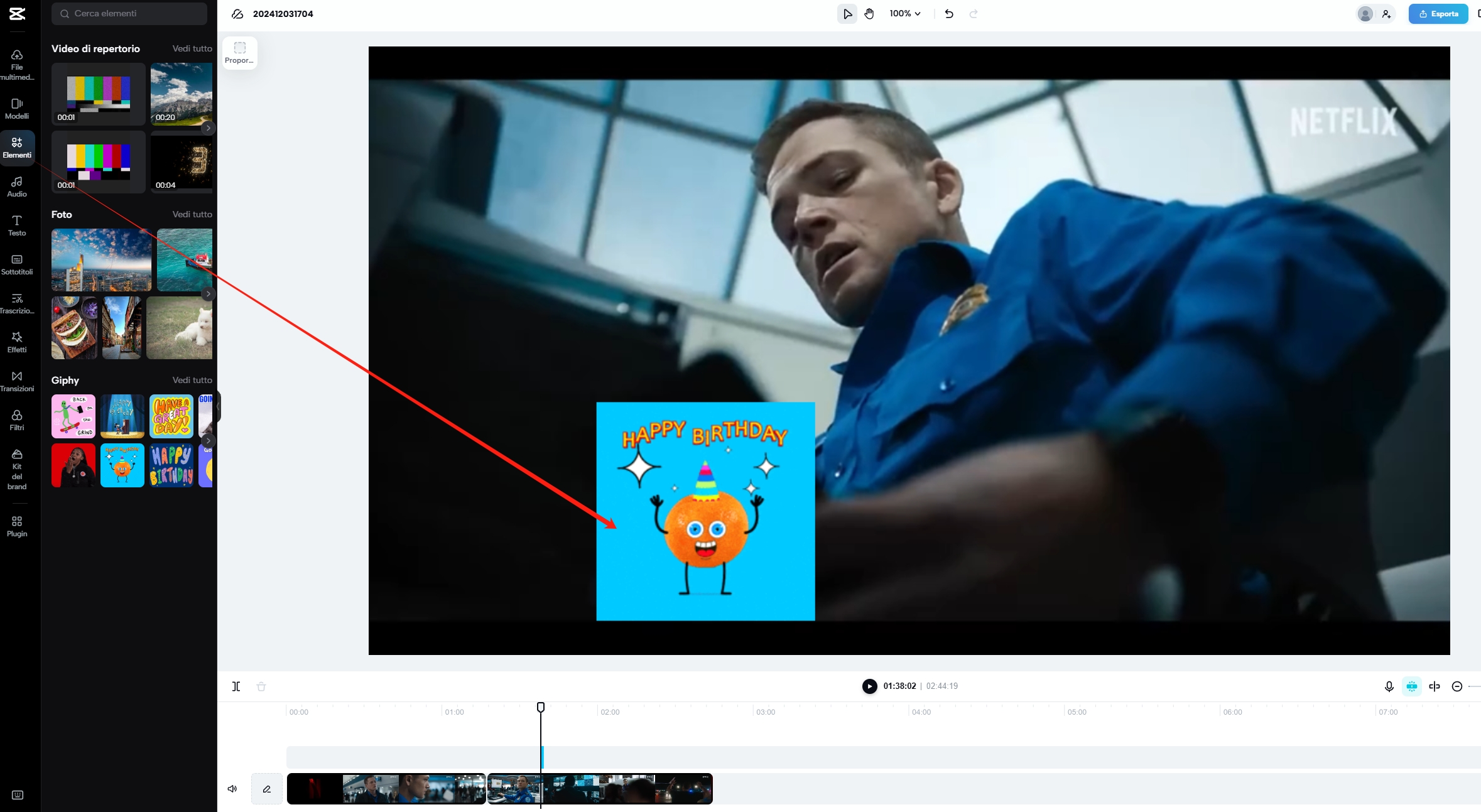Screen dimensions: 1481x812
Task: Click the cloud save status icon
Action: pyautogui.click(x=237, y=14)
